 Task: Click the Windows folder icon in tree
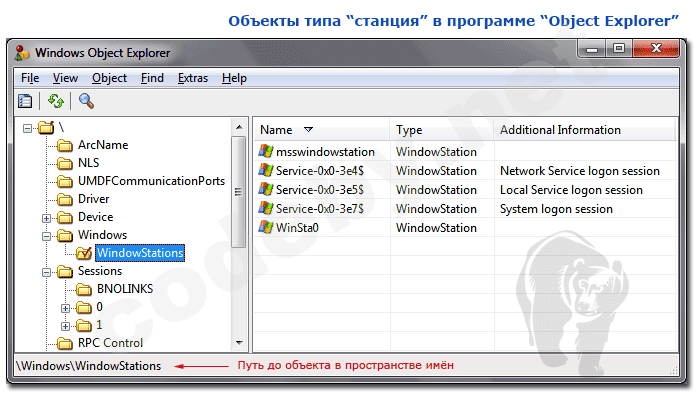[65, 235]
